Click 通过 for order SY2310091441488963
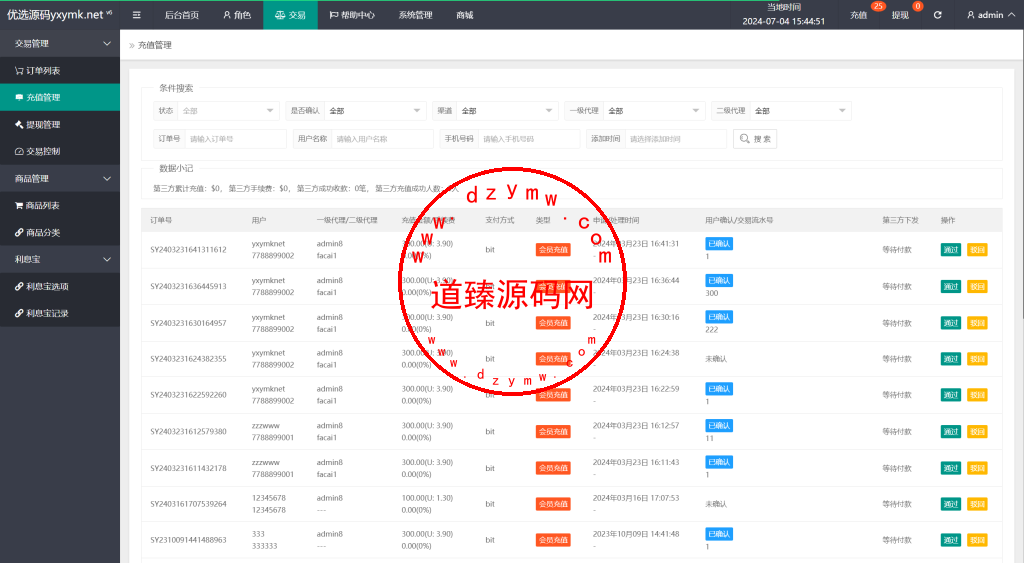Image resolution: width=1024 pixels, height=563 pixels. pos(951,539)
